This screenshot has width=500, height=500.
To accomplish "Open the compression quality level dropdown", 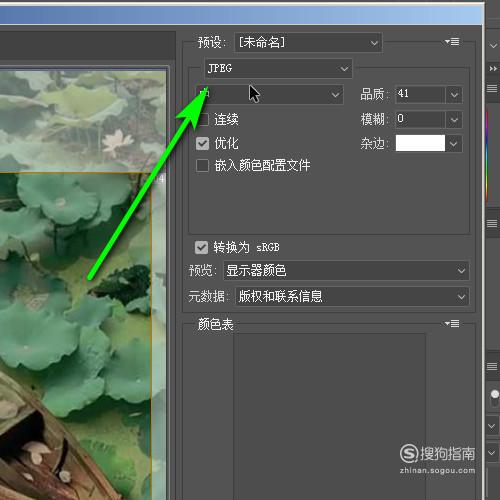I will coord(269,94).
